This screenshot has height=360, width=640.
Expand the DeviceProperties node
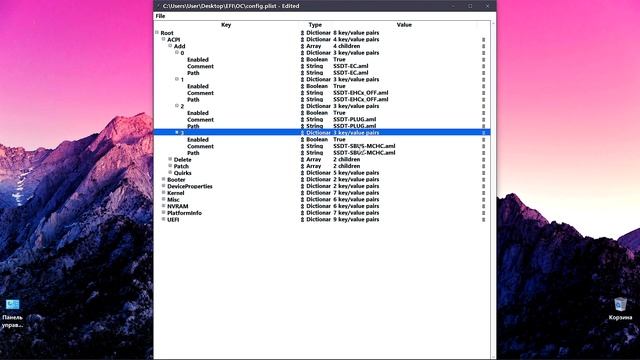[163, 186]
